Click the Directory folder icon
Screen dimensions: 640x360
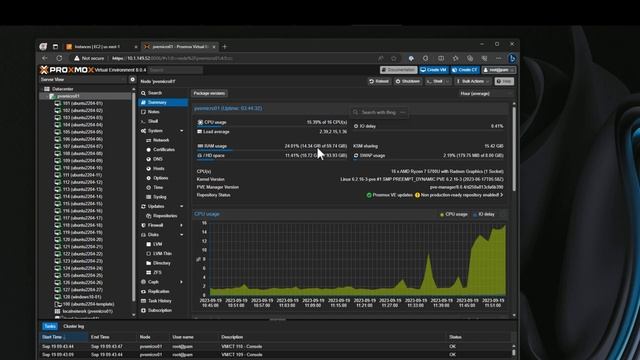pyautogui.click(x=149, y=263)
